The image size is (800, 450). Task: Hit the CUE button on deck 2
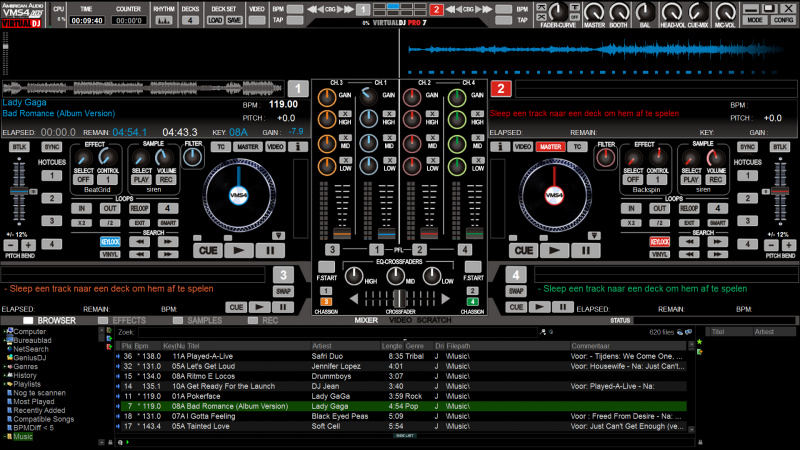(x=523, y=251)
